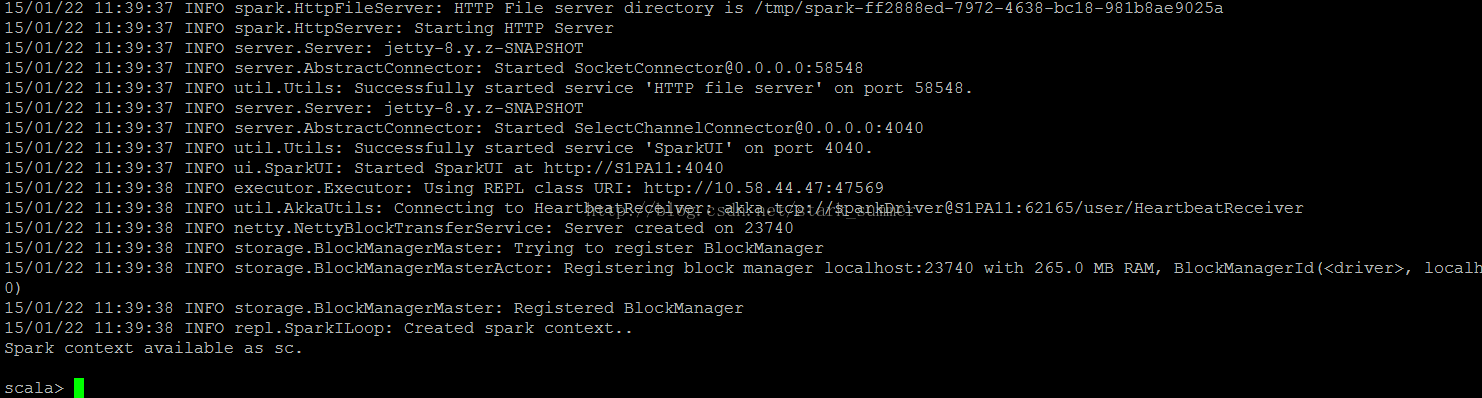The image size is (1482, 398).
Task: Click SelectChannelConnector@0.0.0.0:4040 text
Action: pyautogui.click(x=748, y=128)
